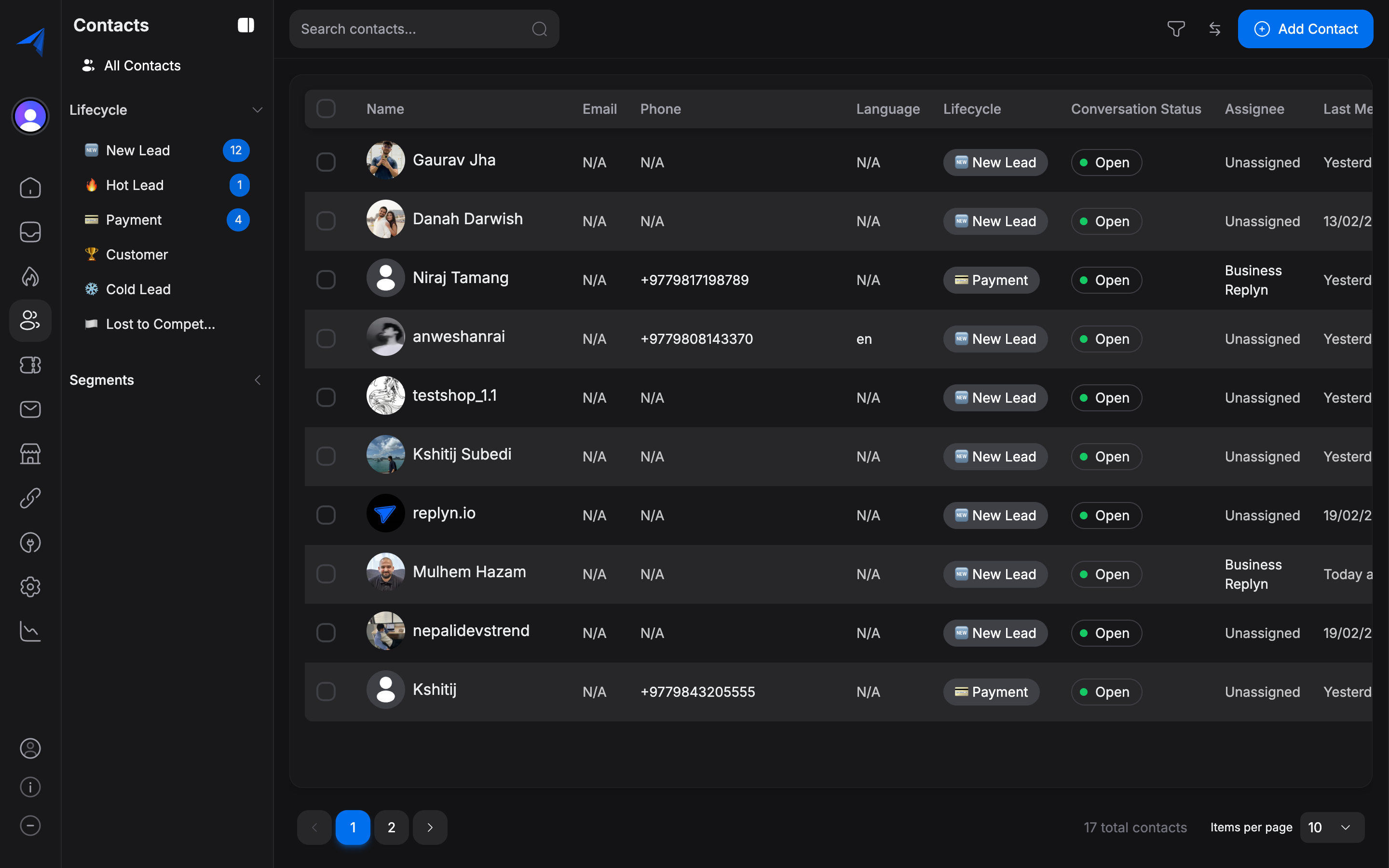This screenshot has height=868, width=1389.
Task: Open the Home dashboard icon
Action: pyautogui.click(x=29, y=188)
